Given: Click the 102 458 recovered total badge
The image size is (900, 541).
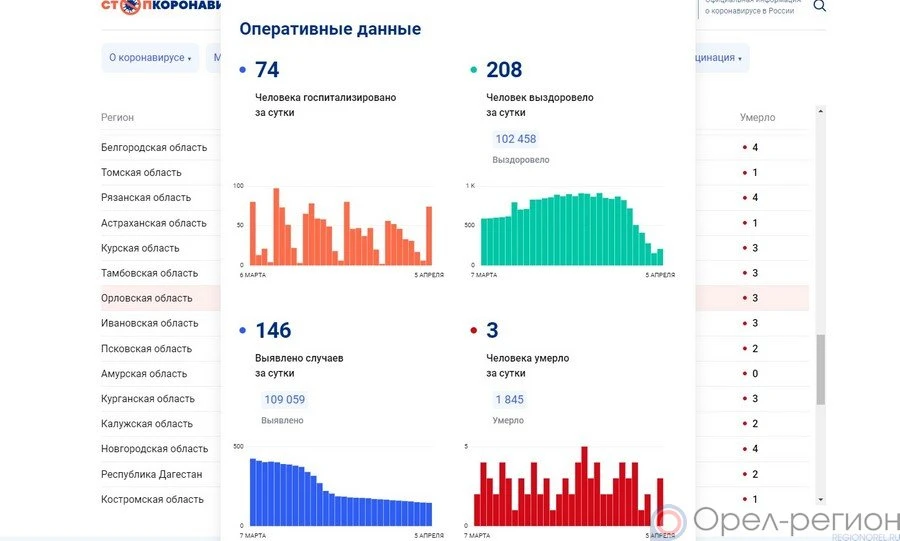Looking at the screenshot, I should point(516,139).
